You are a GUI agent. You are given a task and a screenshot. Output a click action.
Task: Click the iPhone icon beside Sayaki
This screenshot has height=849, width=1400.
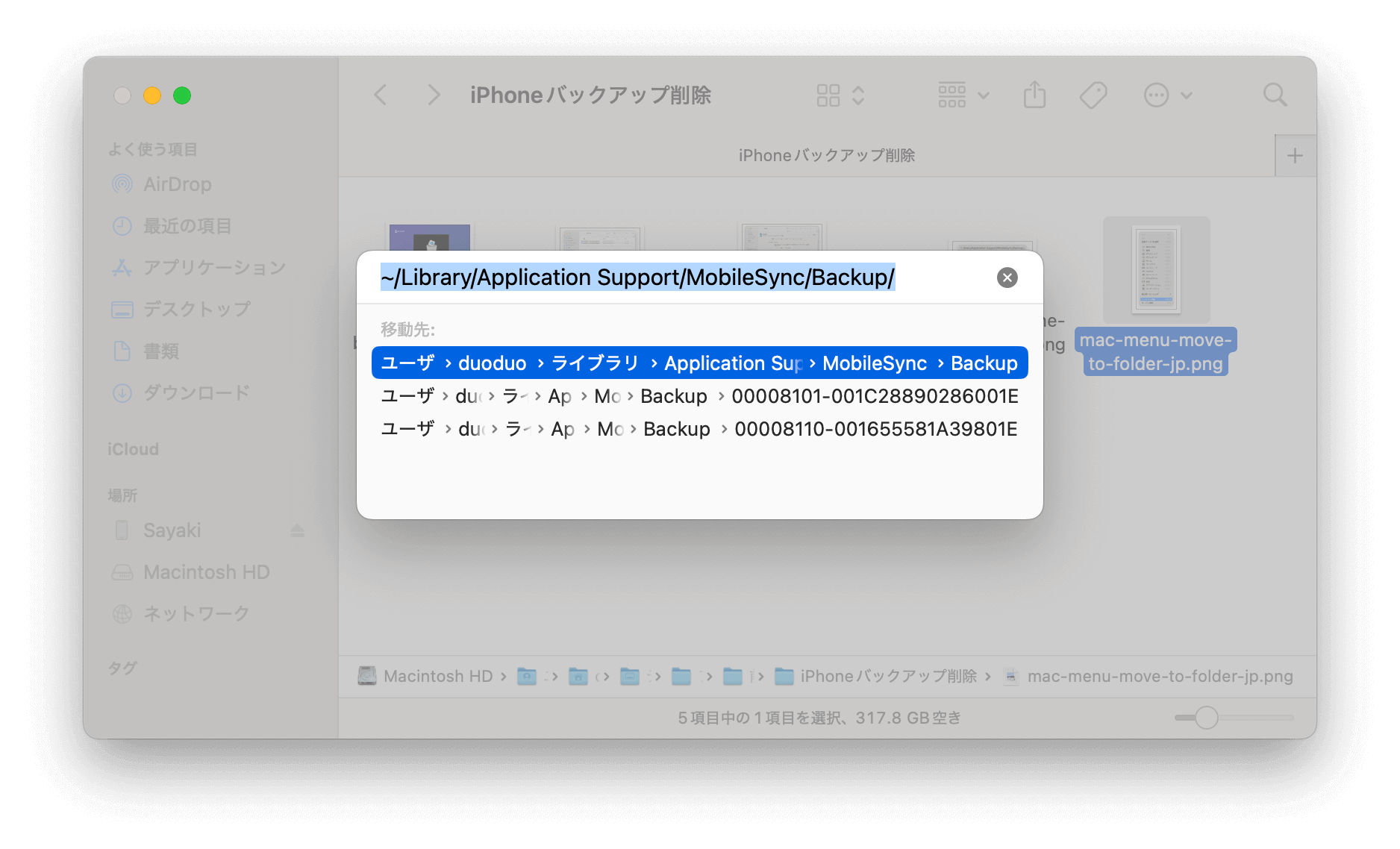[x=122, y=530]
